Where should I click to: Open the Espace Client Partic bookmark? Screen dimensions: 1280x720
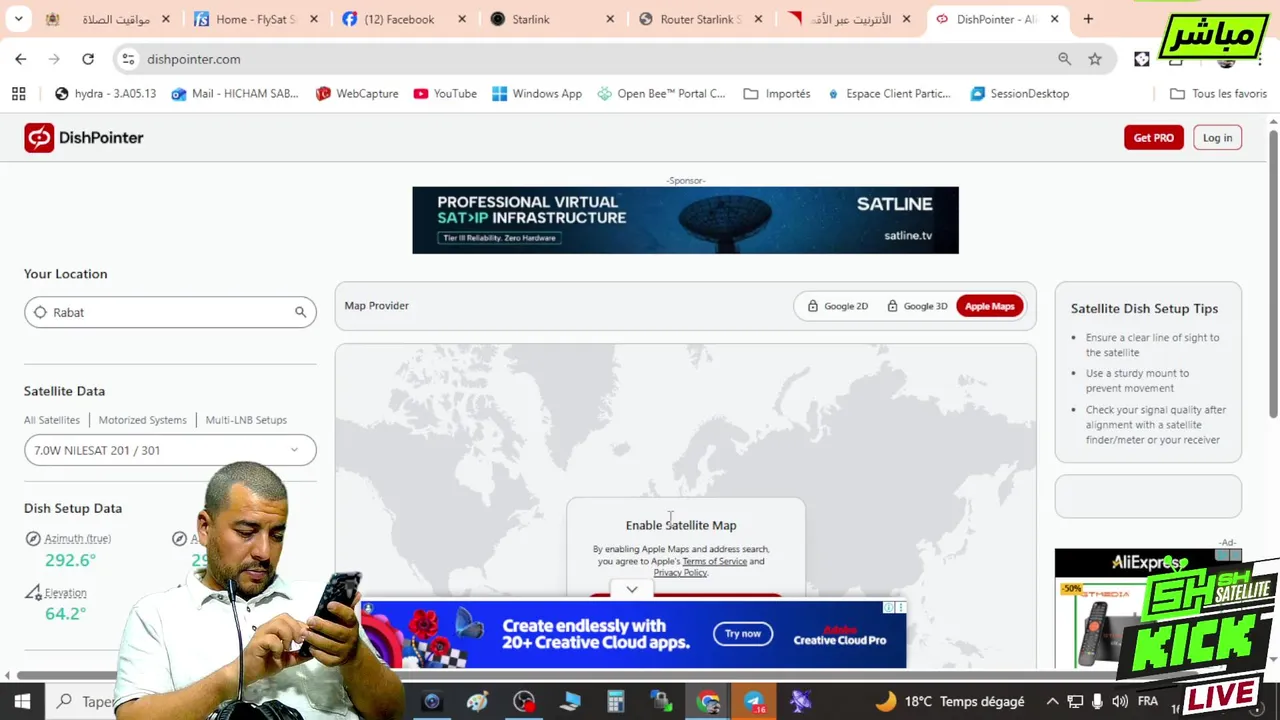[889, 93]
